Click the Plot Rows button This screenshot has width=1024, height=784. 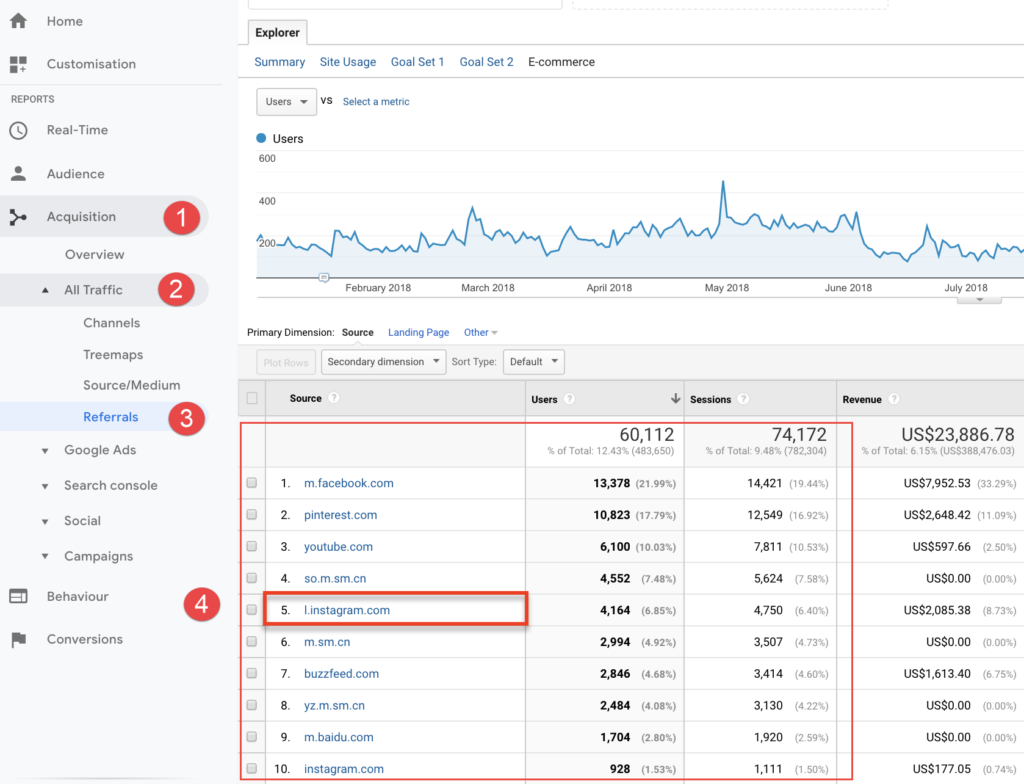click(x=286, y=363)
